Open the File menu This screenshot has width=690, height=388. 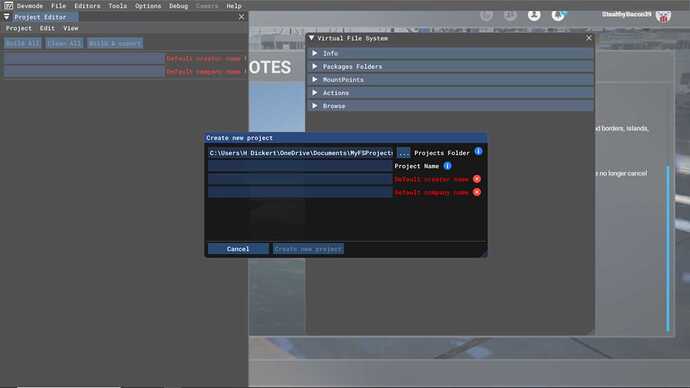[x=58, y=6]
